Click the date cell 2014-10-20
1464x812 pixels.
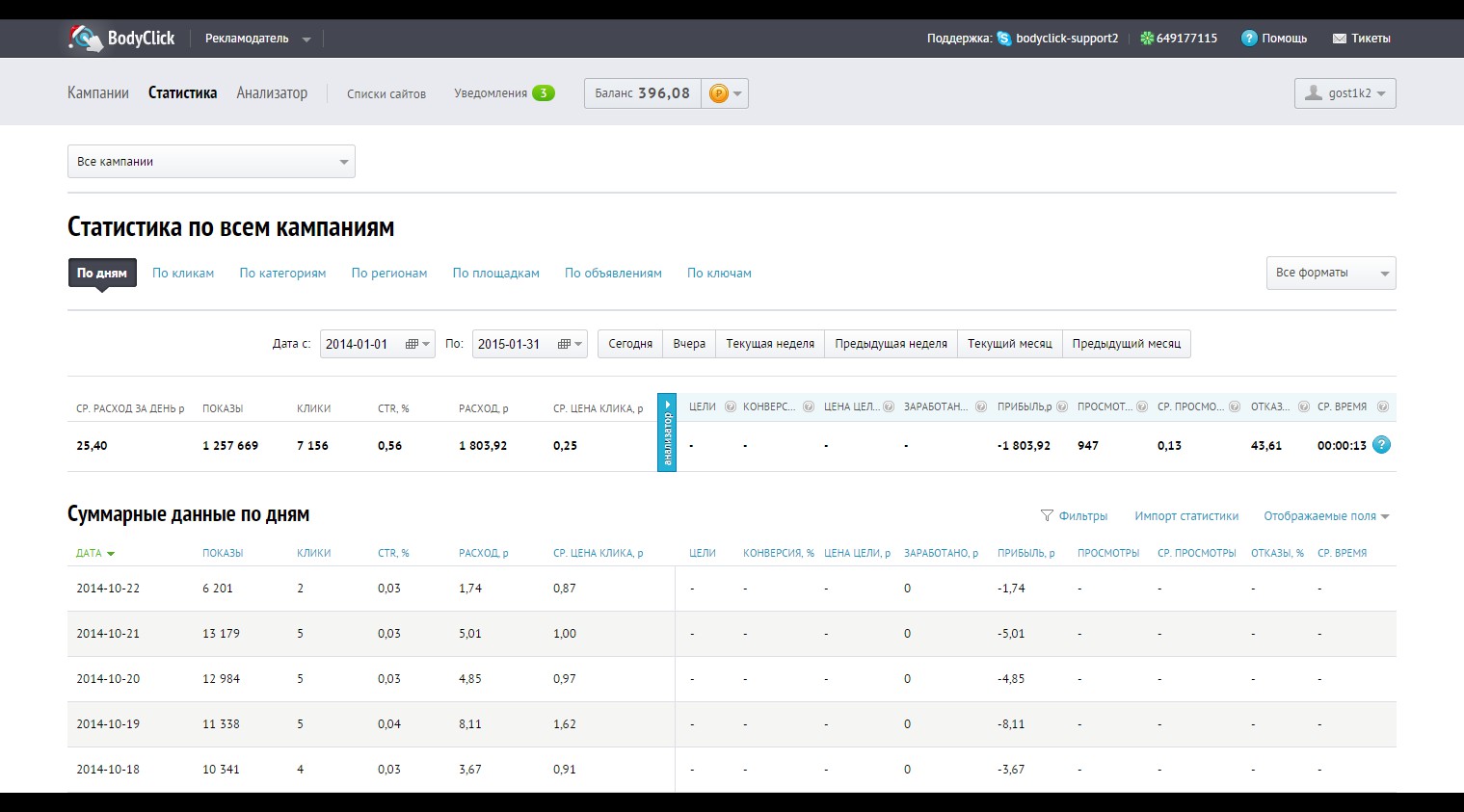pos(108,679)
